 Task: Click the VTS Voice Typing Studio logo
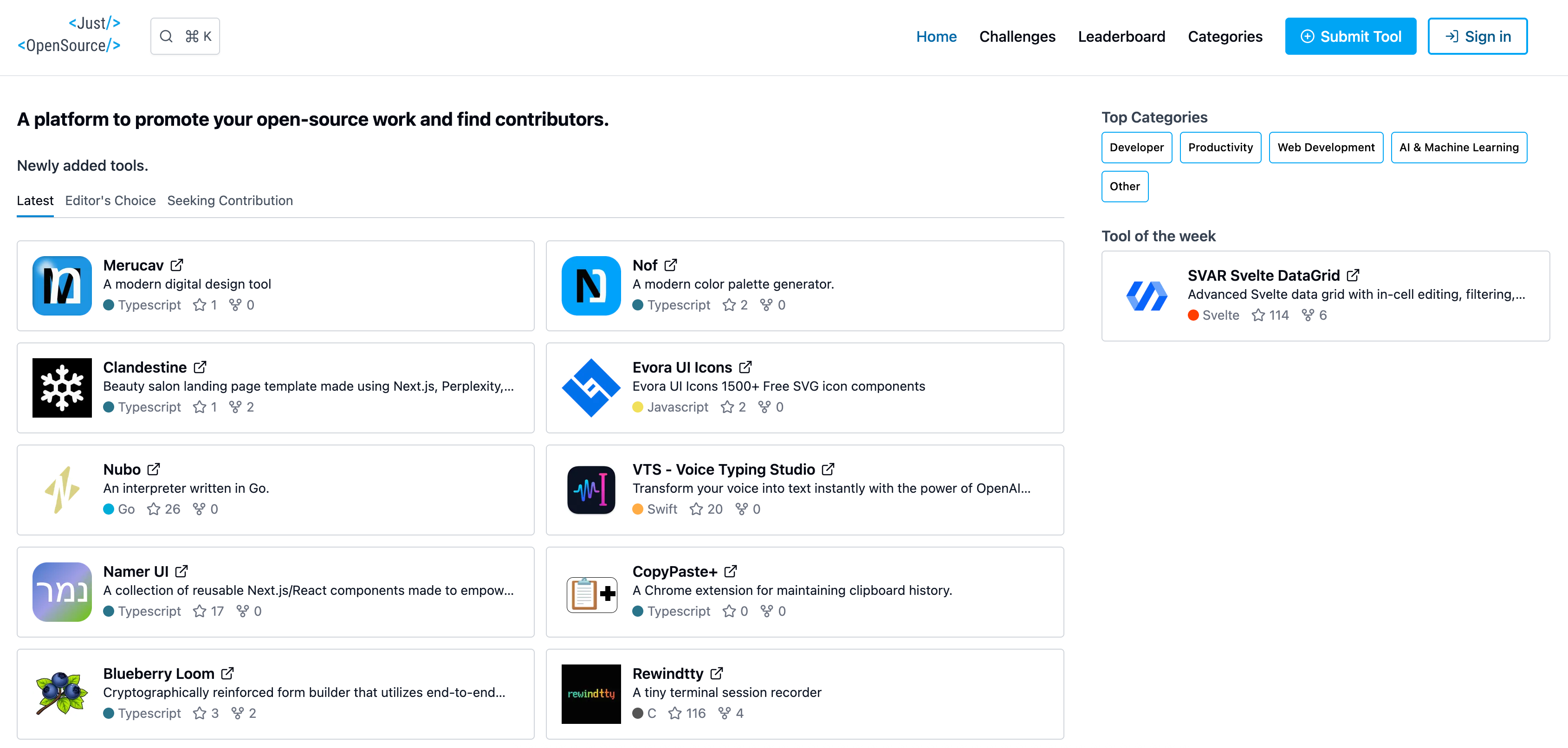590,490
